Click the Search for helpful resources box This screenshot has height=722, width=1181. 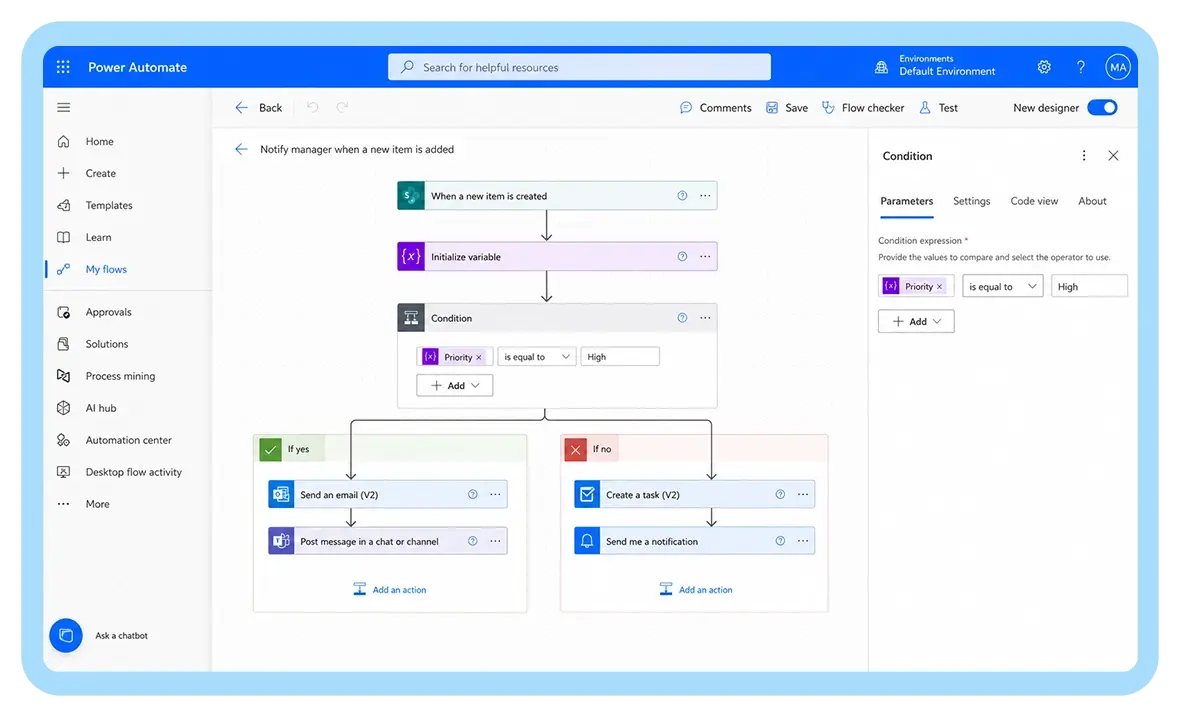click(x=579, y=67)
